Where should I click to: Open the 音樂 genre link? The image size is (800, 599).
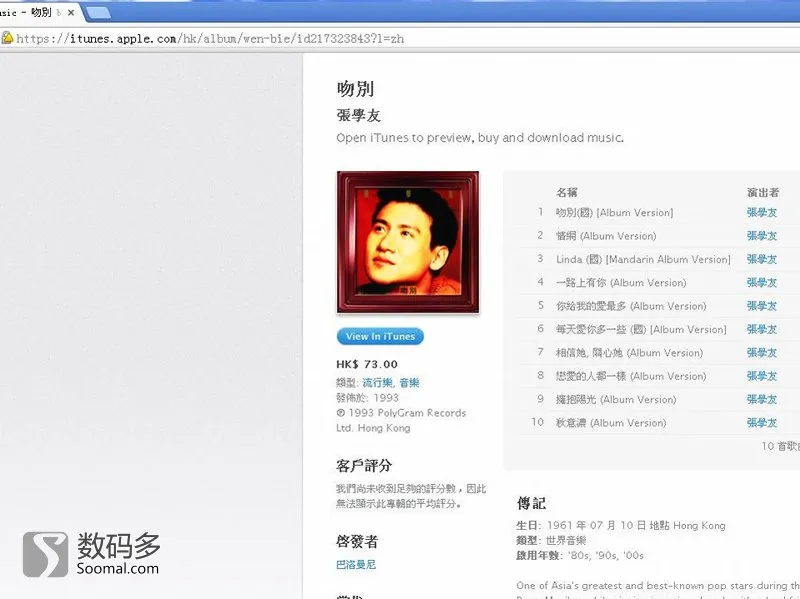(x=409, y=383)
